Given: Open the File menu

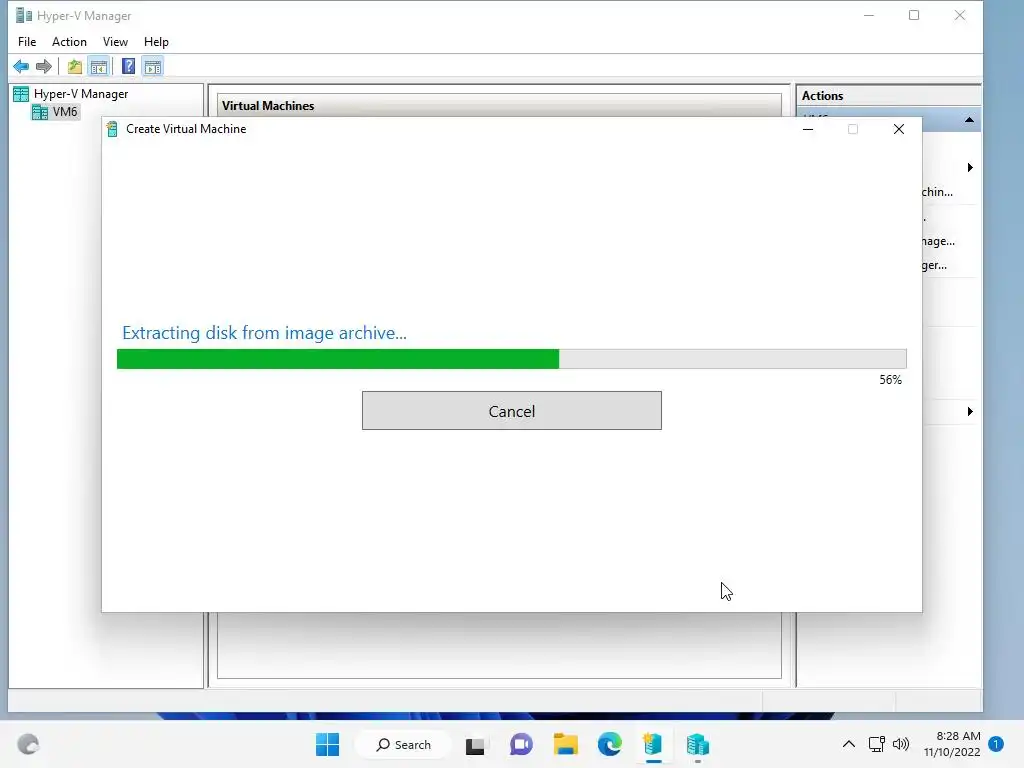Looking at the screenshot, I should [x=27, y=42].
